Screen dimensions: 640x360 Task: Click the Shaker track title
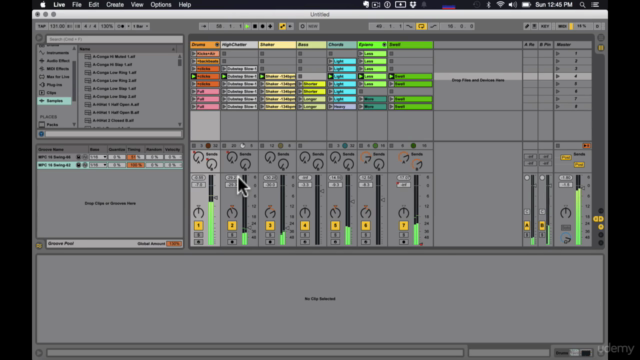[x=267, y=44]
